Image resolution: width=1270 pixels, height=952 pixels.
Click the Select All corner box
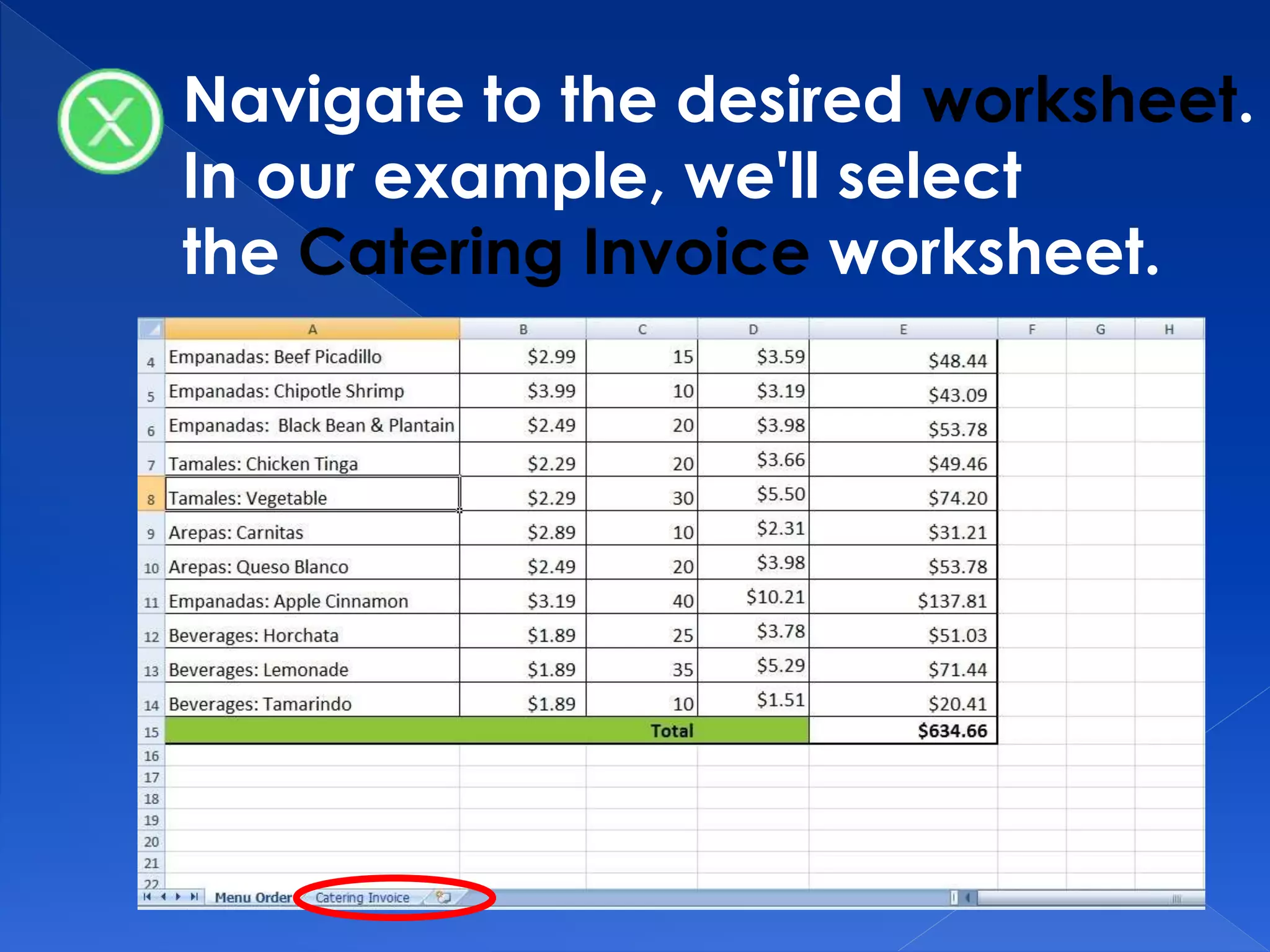point(151,328)
